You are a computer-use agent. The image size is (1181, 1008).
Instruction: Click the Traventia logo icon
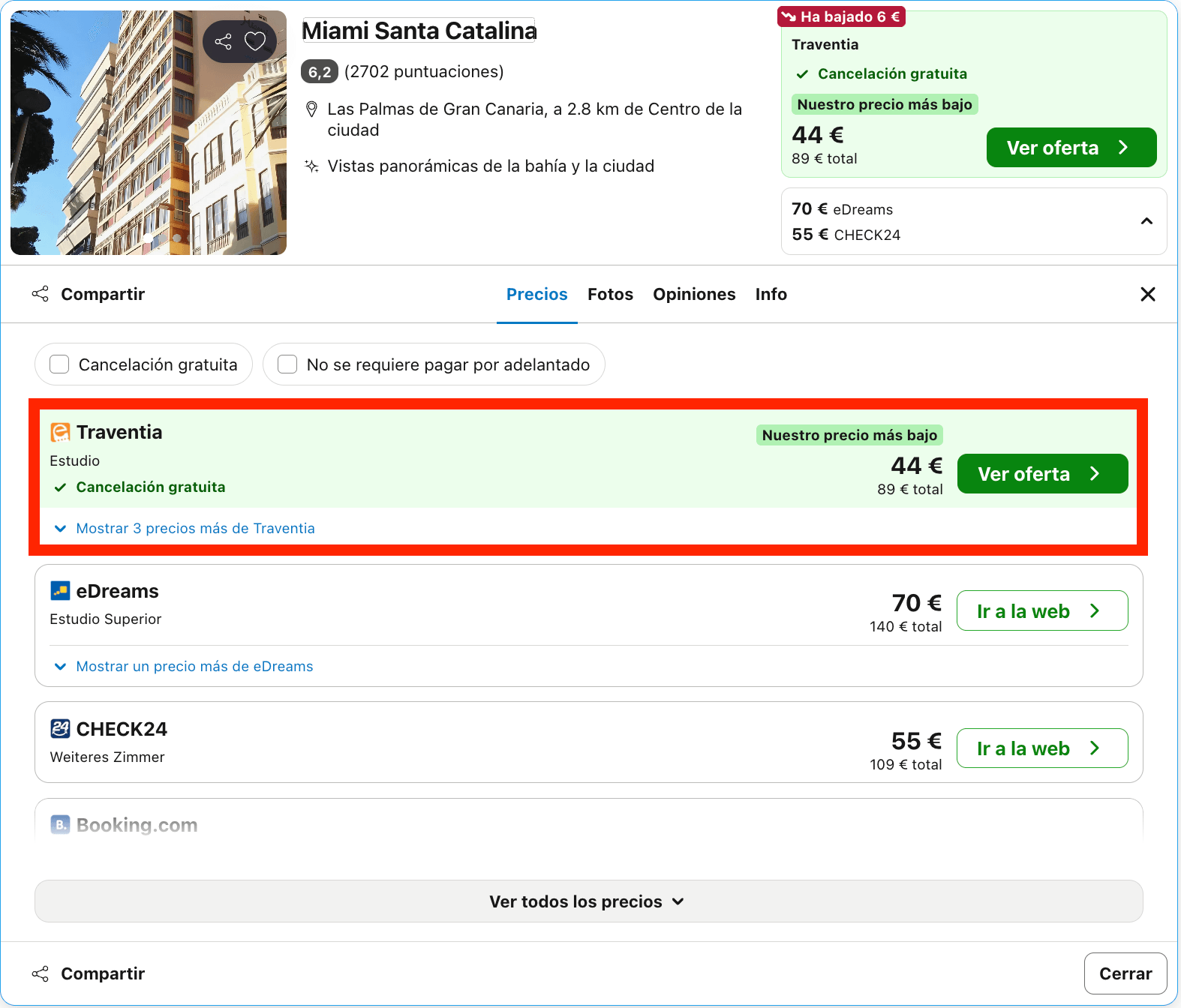60,432
